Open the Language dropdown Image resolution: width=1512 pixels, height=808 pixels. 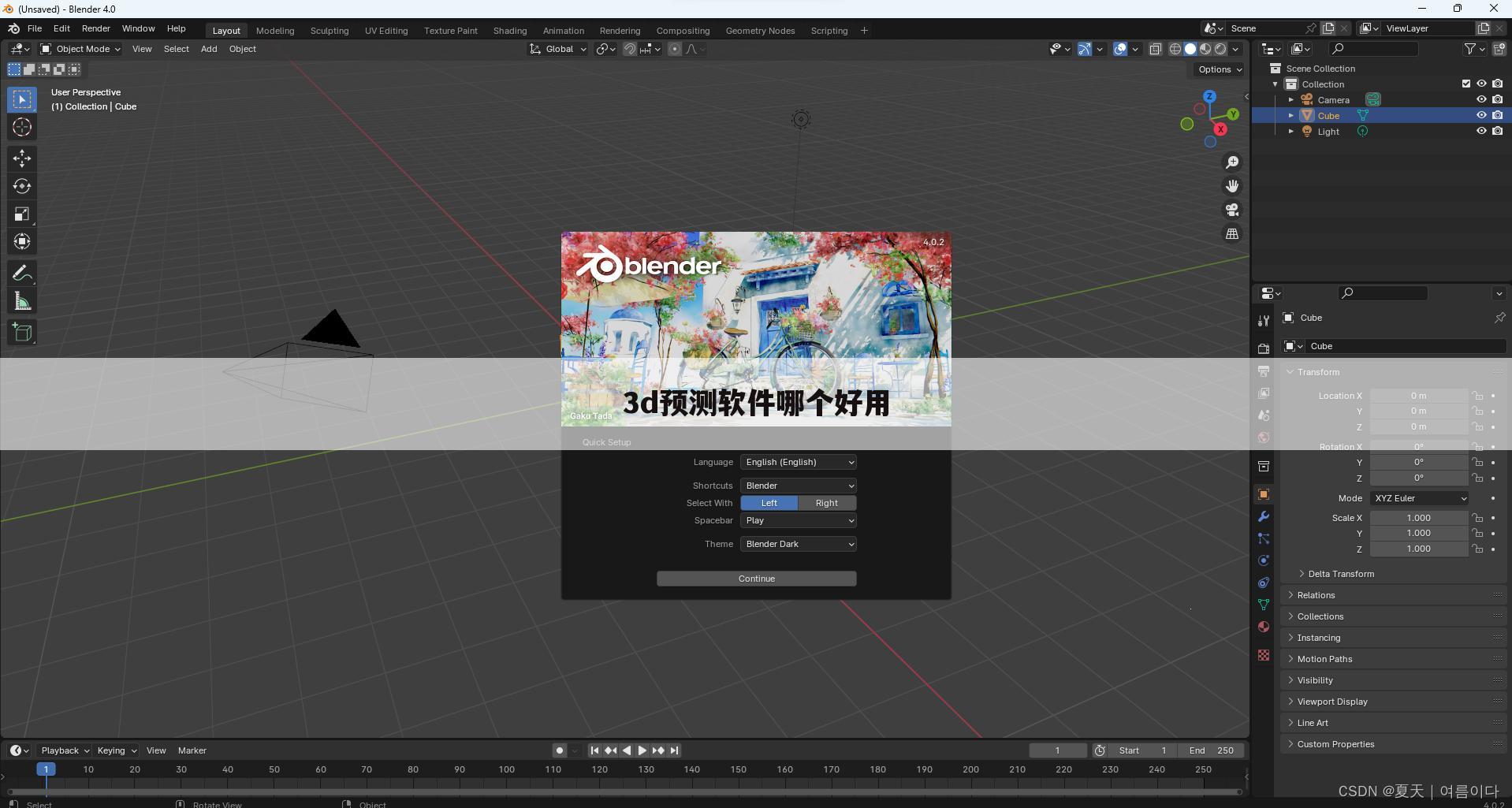click(799, 462)
